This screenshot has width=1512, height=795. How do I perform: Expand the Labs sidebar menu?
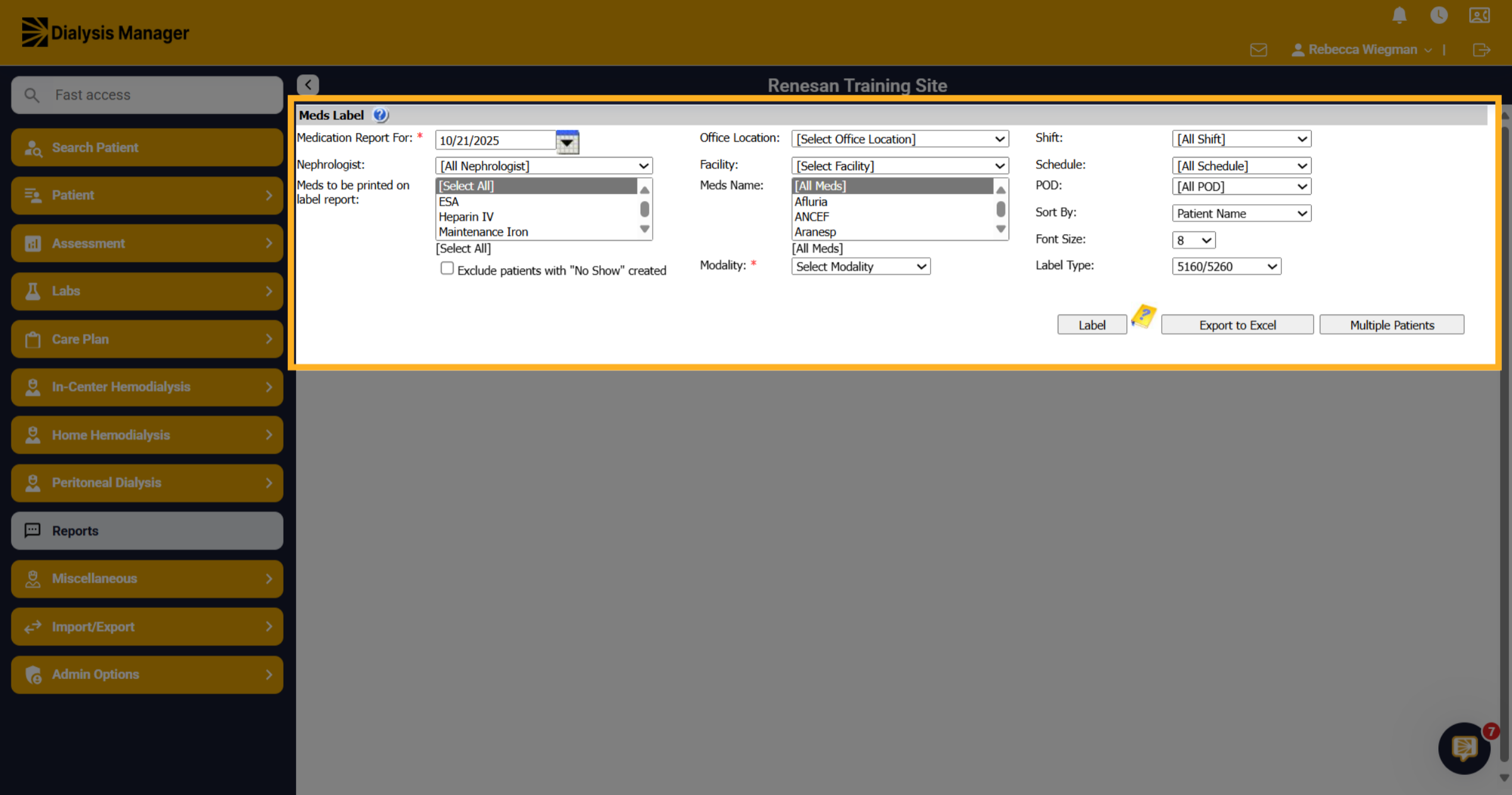coord(147,291)
